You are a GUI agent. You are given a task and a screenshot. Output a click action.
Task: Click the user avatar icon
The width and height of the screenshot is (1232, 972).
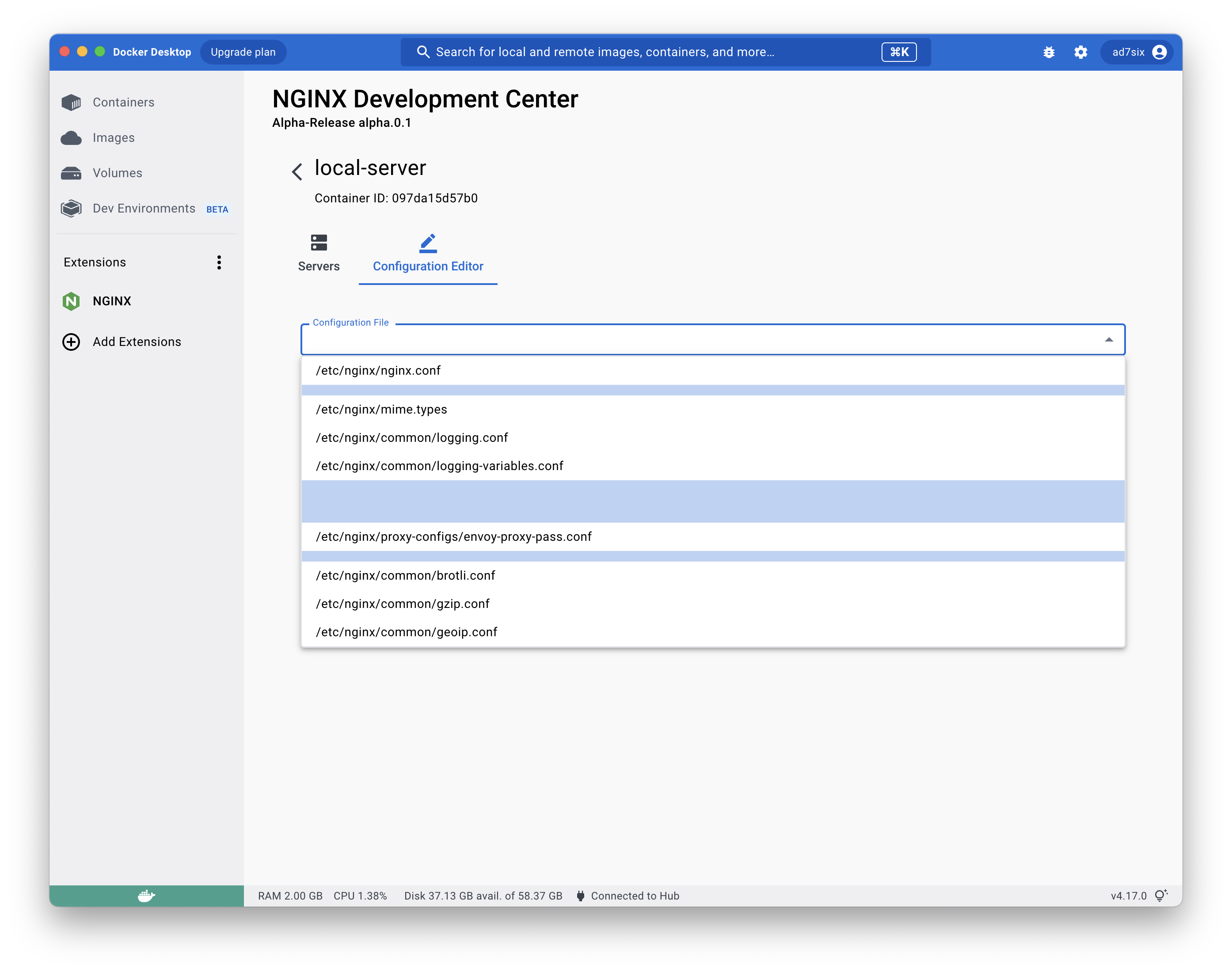1160,53
